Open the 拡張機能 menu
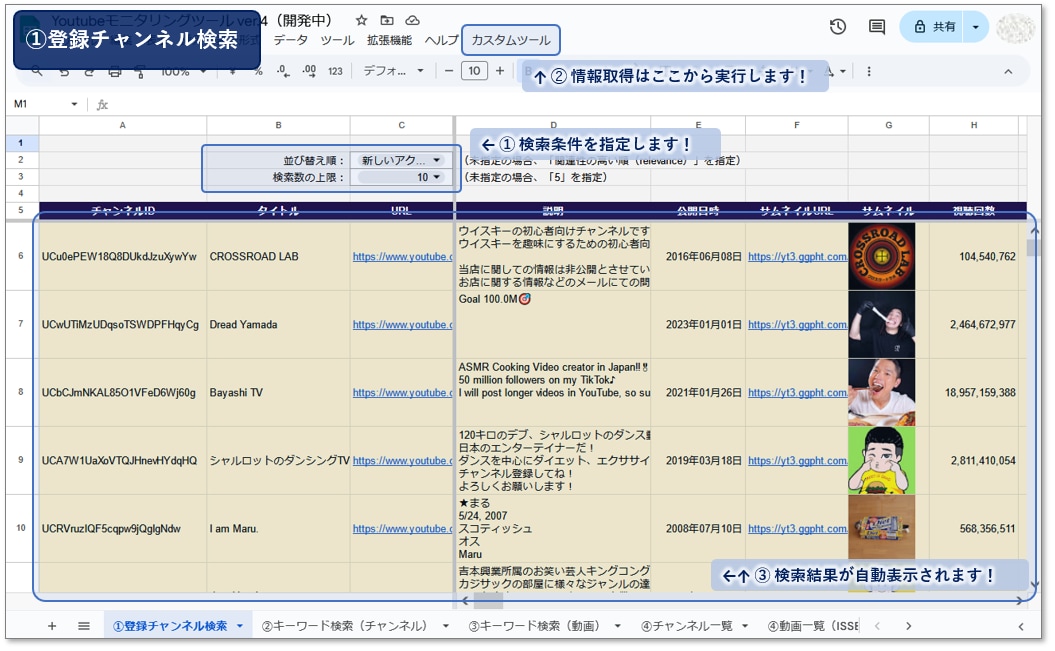The height and width of the screenshot is (651, 1055). pyautogui.click(x=390, y=40)
